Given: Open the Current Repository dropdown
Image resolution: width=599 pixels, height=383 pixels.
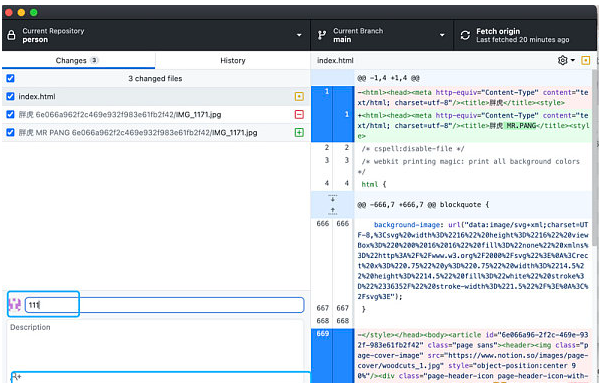Looking at the screenshot, I should click(x=156, y=35).
